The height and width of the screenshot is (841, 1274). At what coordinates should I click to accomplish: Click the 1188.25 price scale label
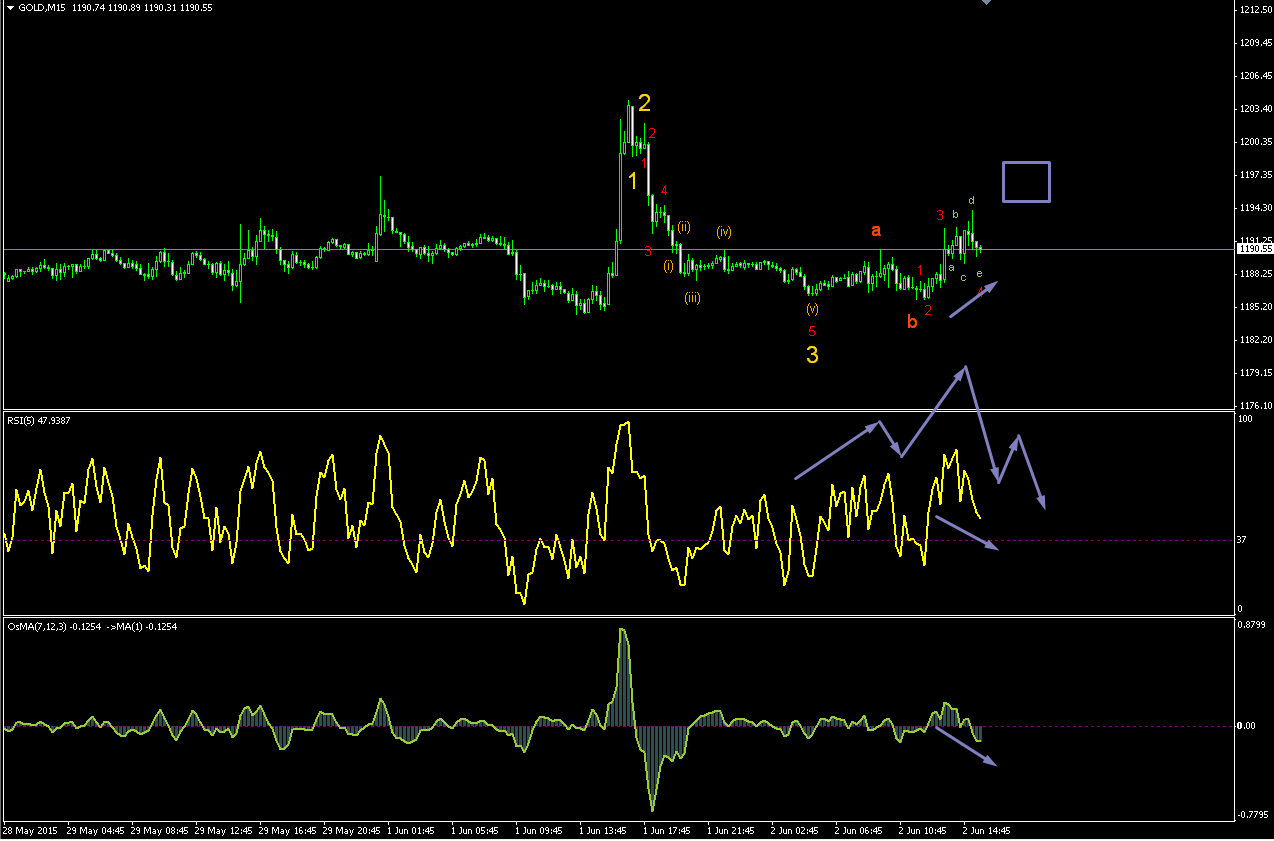(1254, 274)
